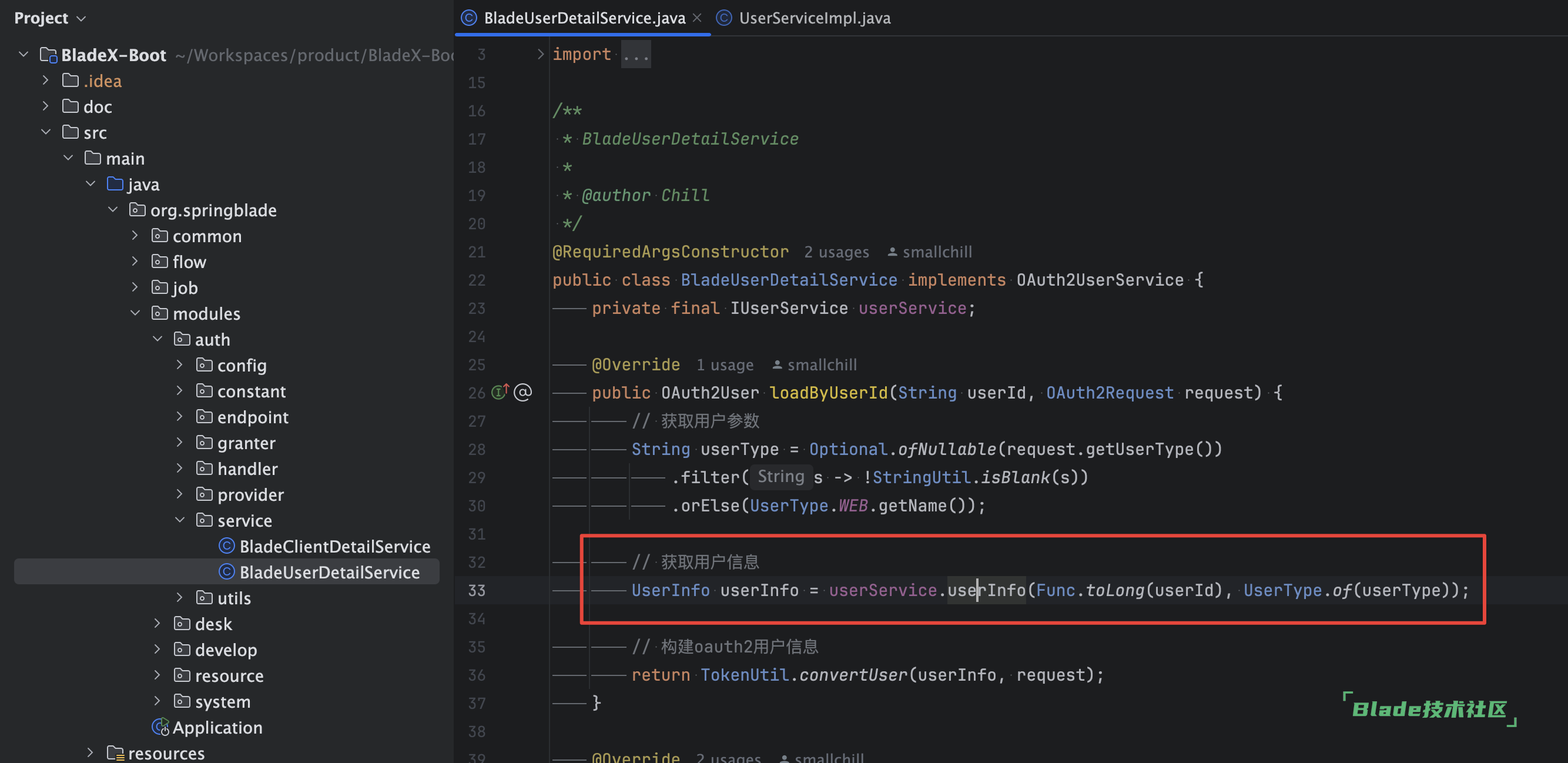Screen dimensions: 1568x763
Task: Expand the handler package
Action: pyautogui.click(x=180, y=469)
